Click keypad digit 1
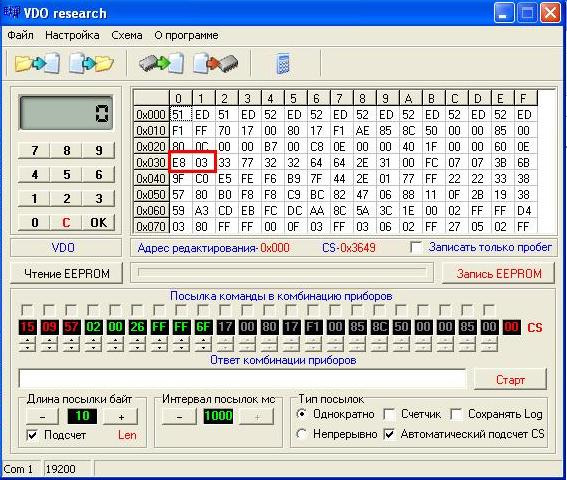The image size is (567, 480). (34, 199)
